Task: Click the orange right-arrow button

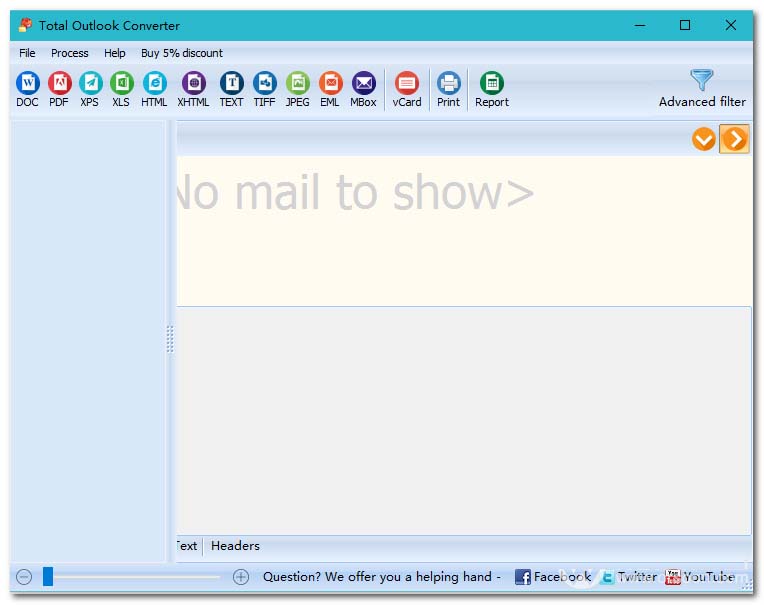Action: click(x=734, y=139)
